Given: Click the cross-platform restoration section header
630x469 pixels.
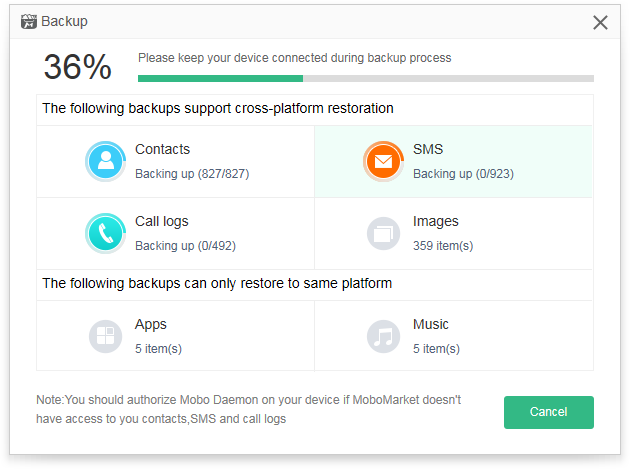Looking at the screenshot, I should 218,109.
